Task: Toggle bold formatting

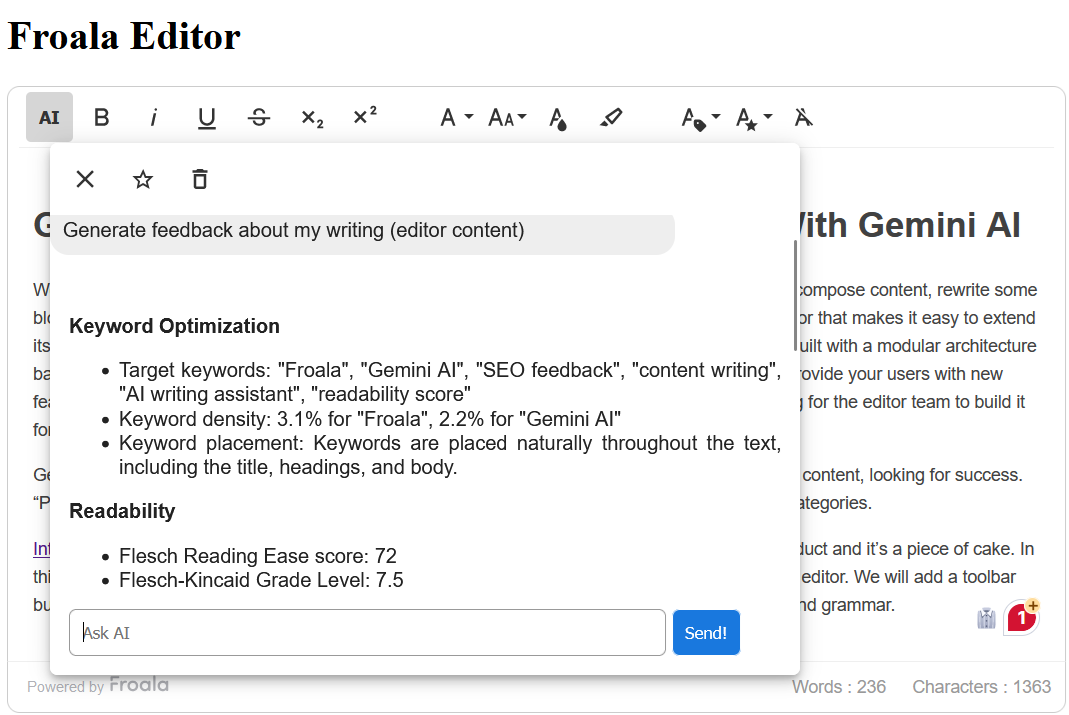Action: point(102,117)
